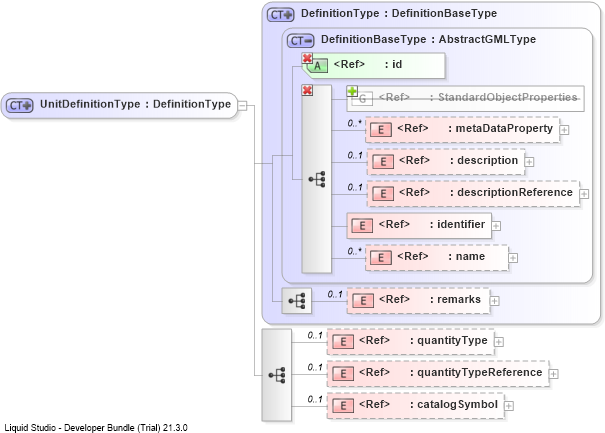Click the E icon of remarks element

[x=363, y=301]
